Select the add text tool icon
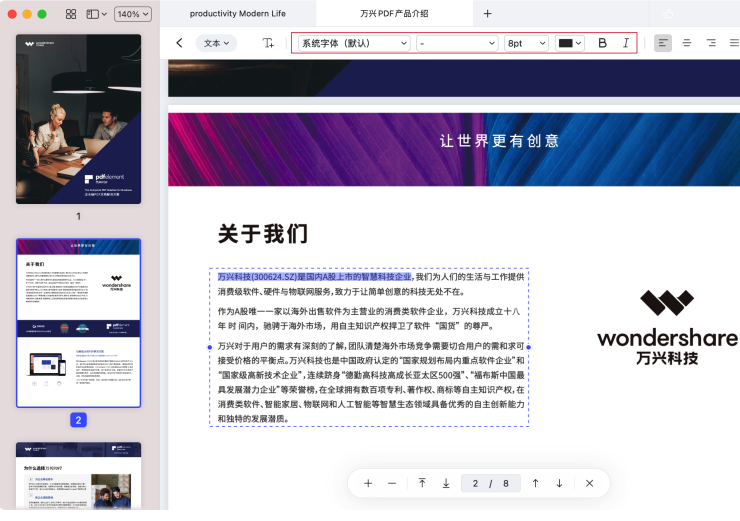The height and width of the screenshot is (521, 740). 268,43
